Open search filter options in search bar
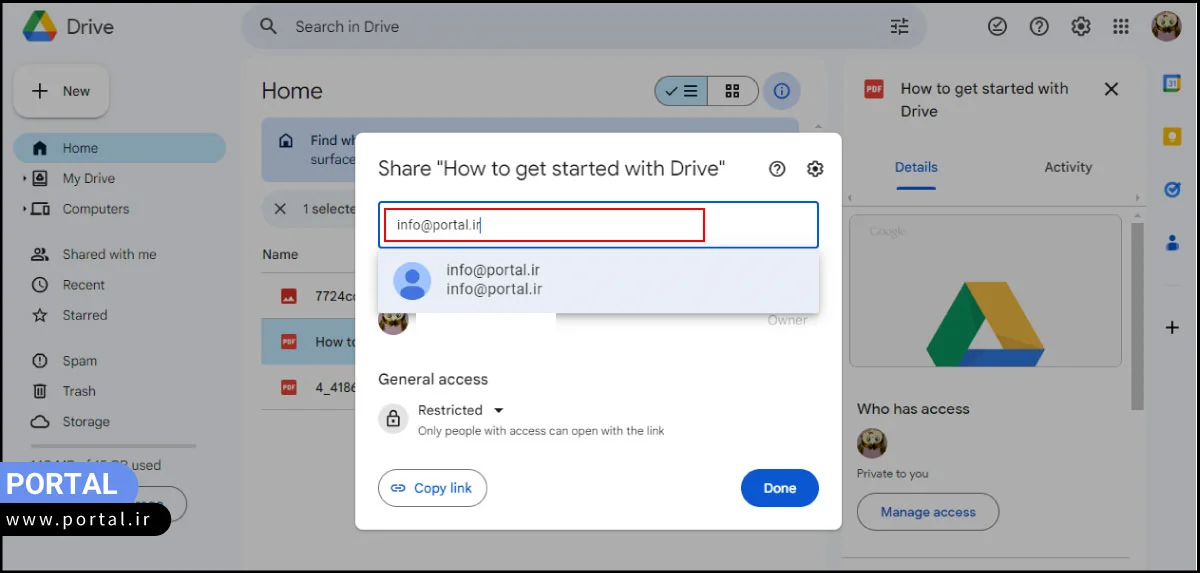Viewport: 1200px width, 573px height. point(899,27)
